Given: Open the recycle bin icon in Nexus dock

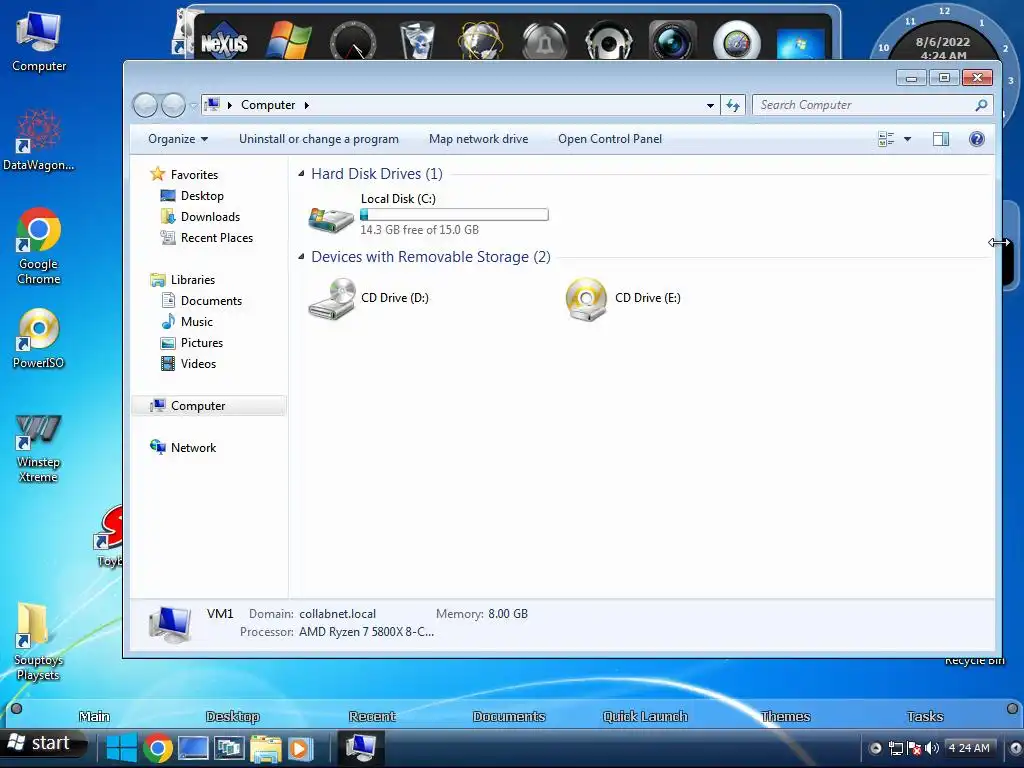Looking at the screenshot, I should pos(417,40).
